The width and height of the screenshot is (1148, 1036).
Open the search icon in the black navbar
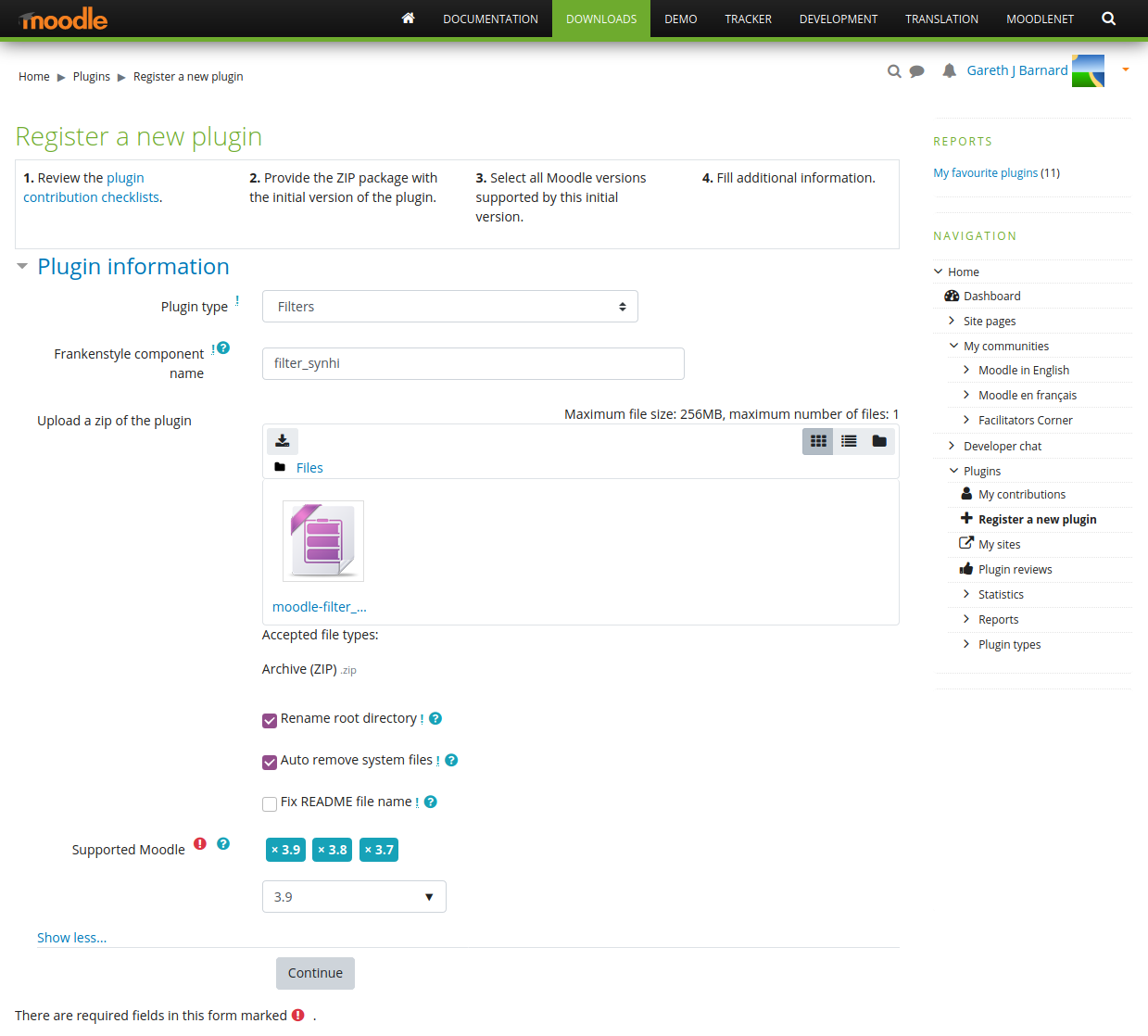coord(1108,19)
